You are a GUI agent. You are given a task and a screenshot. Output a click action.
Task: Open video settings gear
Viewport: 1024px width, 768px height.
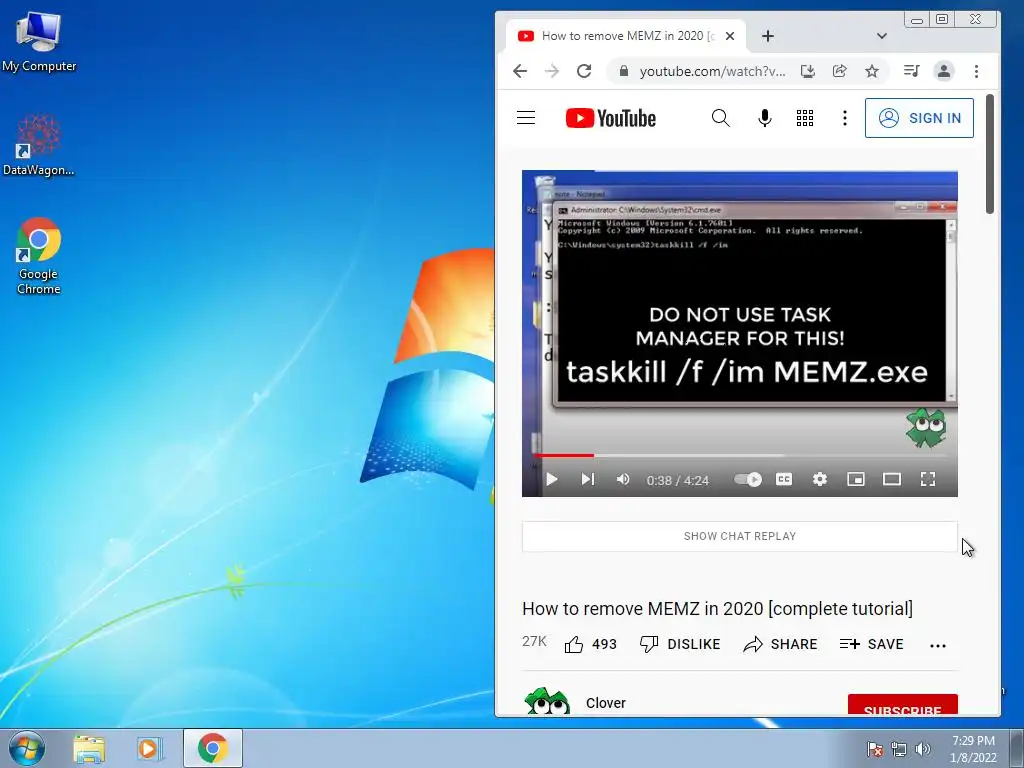point(820,480)
